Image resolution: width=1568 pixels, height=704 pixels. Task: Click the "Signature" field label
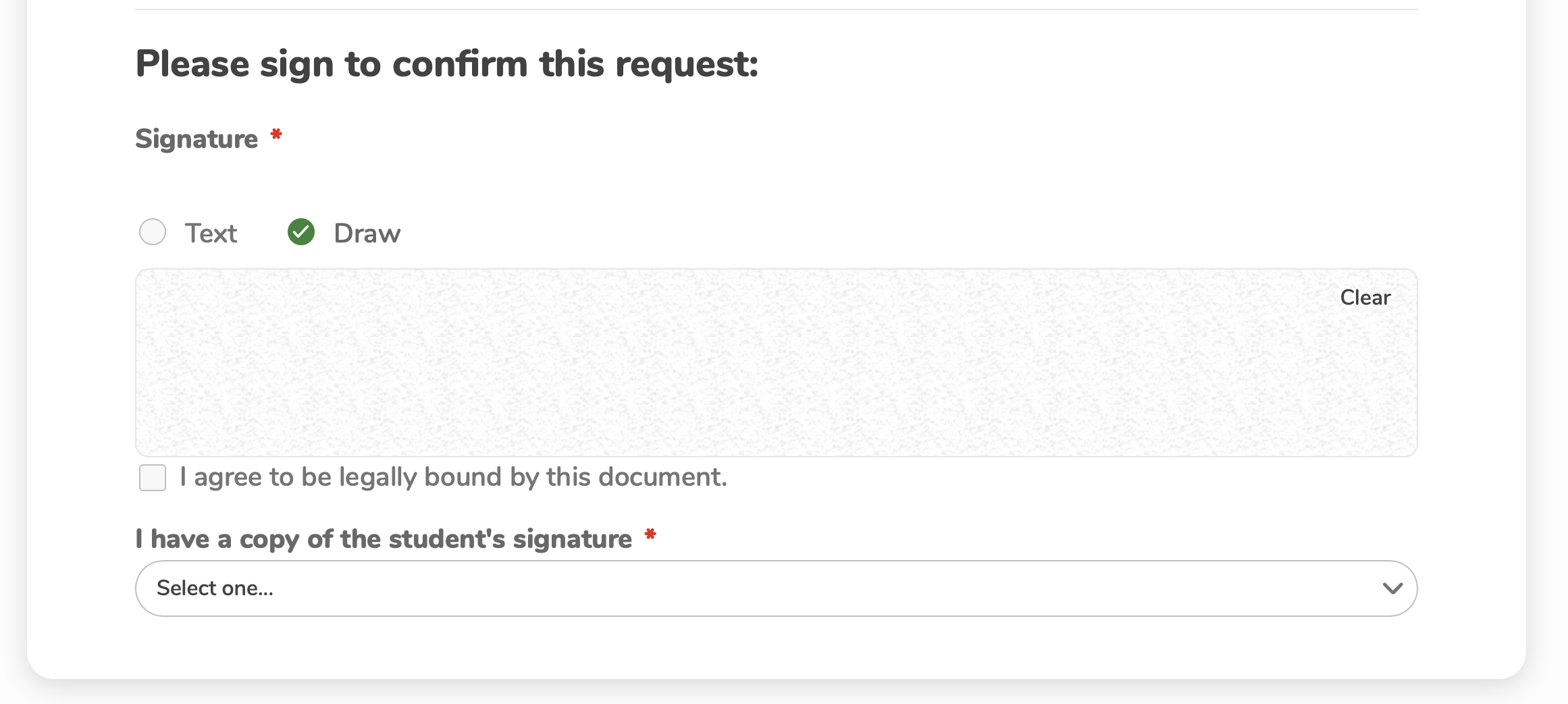click(197, 139)
